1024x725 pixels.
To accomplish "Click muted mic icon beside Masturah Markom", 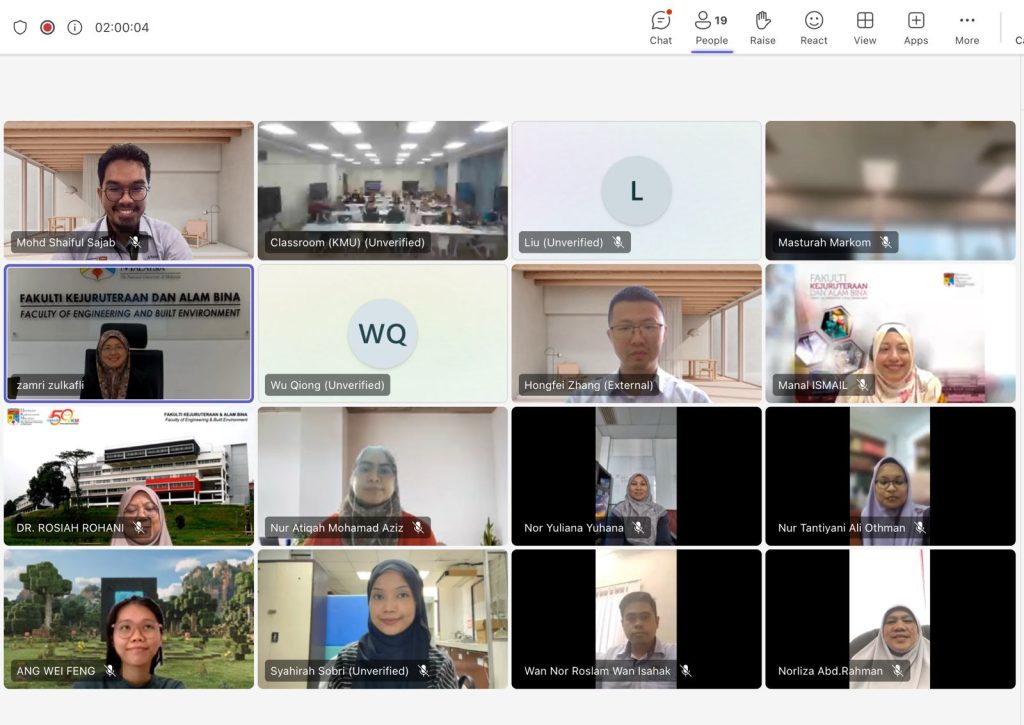I will coord(885,242).
